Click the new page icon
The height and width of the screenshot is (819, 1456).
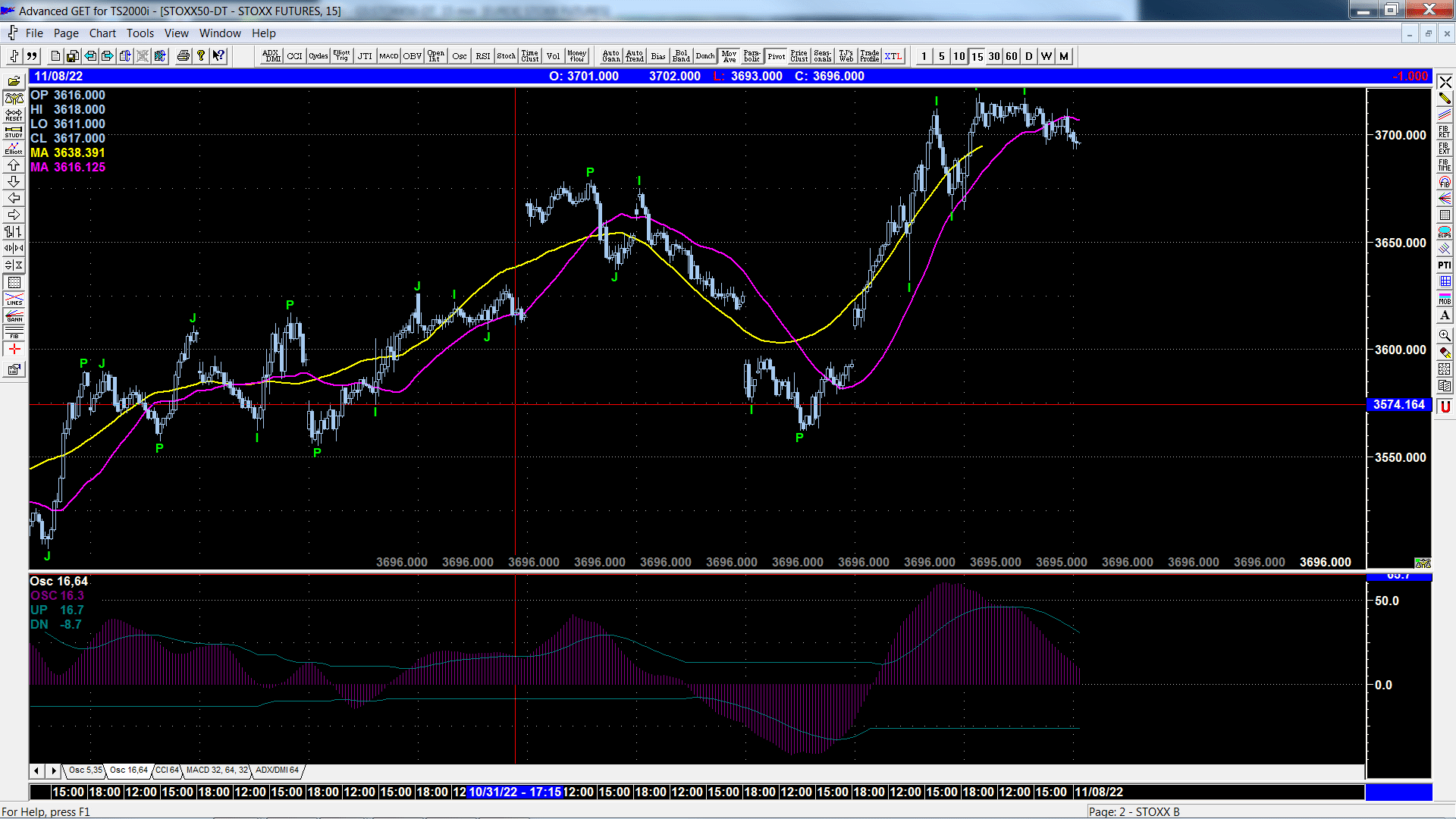pos(55,56)
